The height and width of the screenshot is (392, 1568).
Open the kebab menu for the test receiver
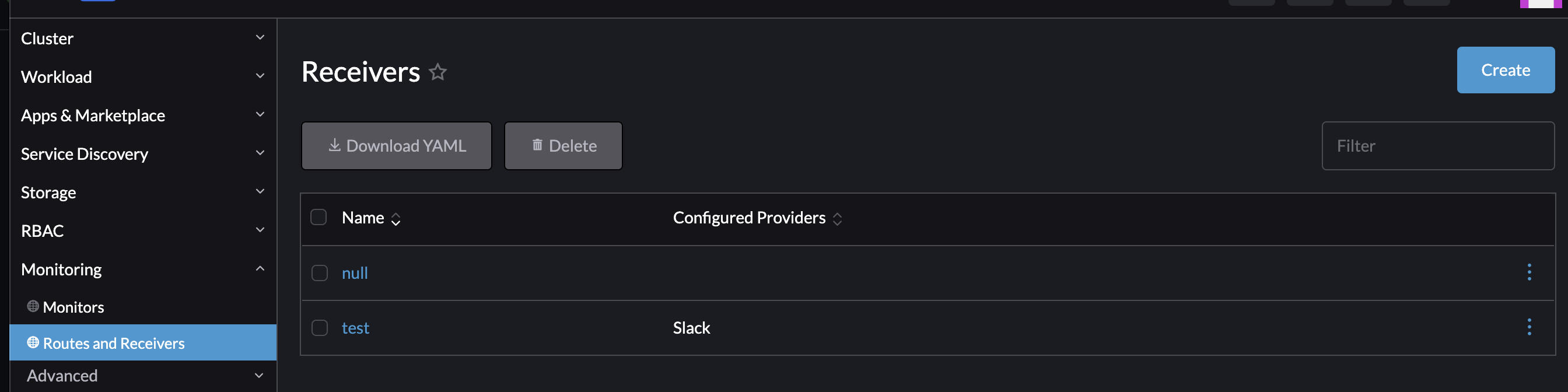[1529, 327]
